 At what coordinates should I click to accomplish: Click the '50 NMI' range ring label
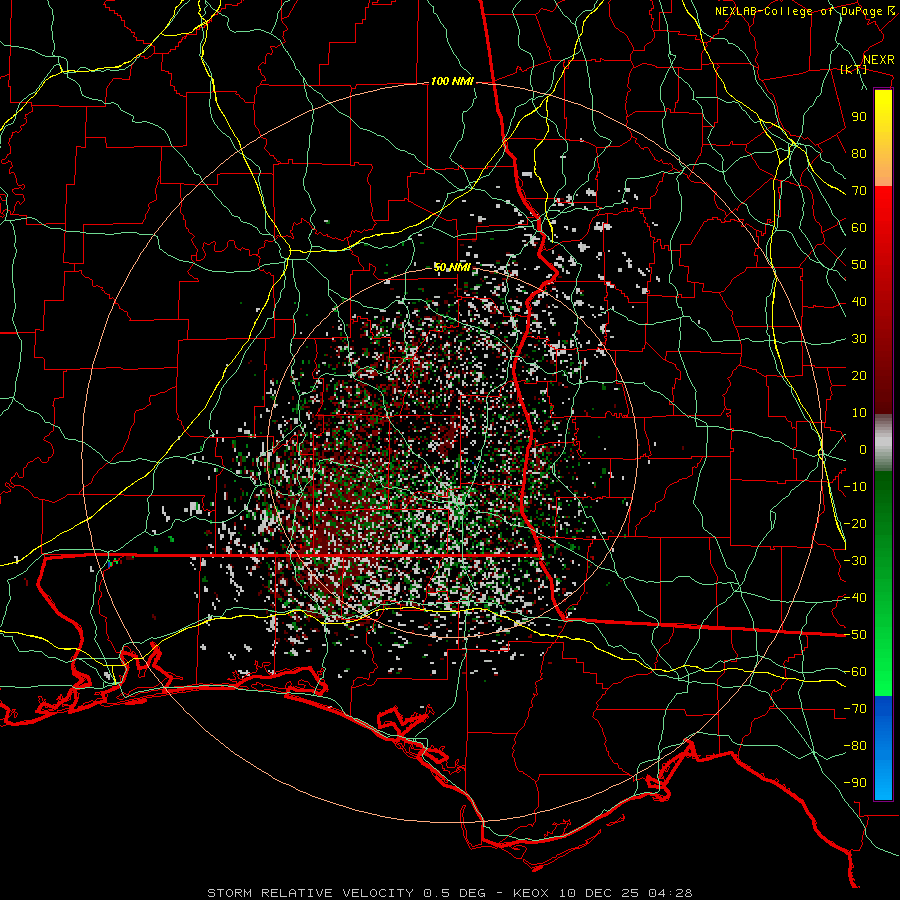pyautogui.click(x=452, y=267)
